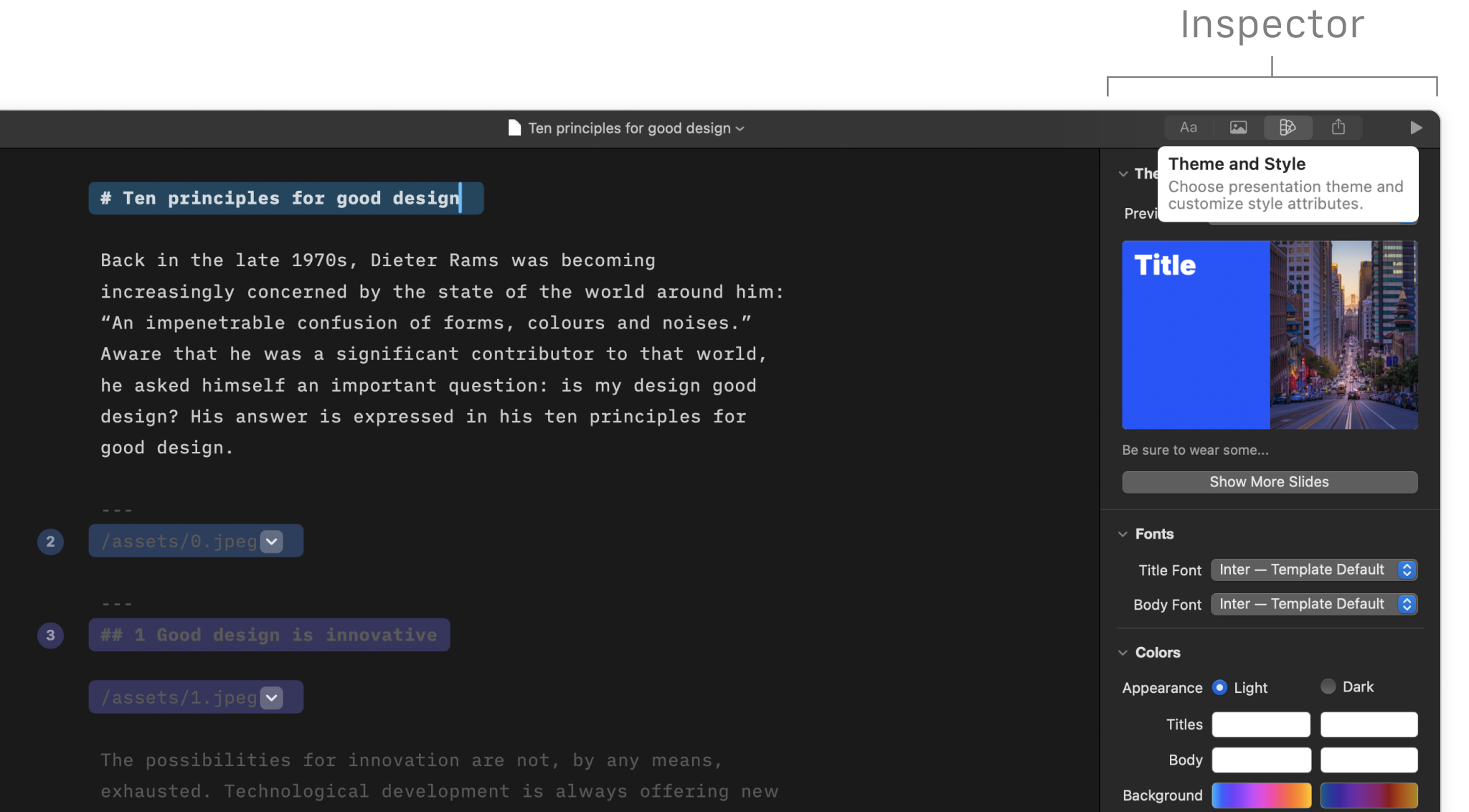
Task: Click Show More Slides button
Action: 1269,482
